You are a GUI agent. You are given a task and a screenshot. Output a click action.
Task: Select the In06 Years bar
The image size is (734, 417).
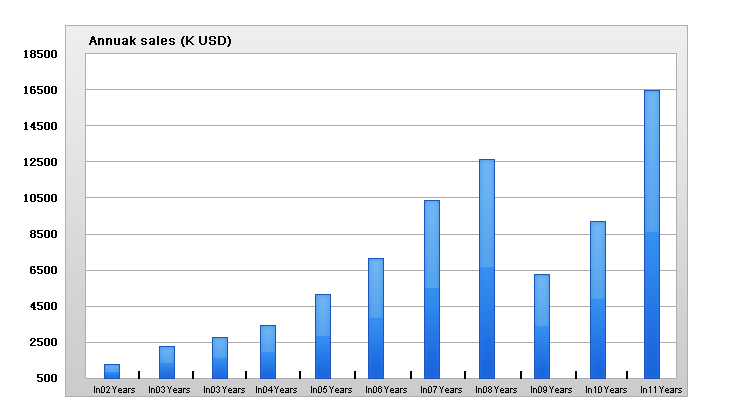click(x=376, y=317)
